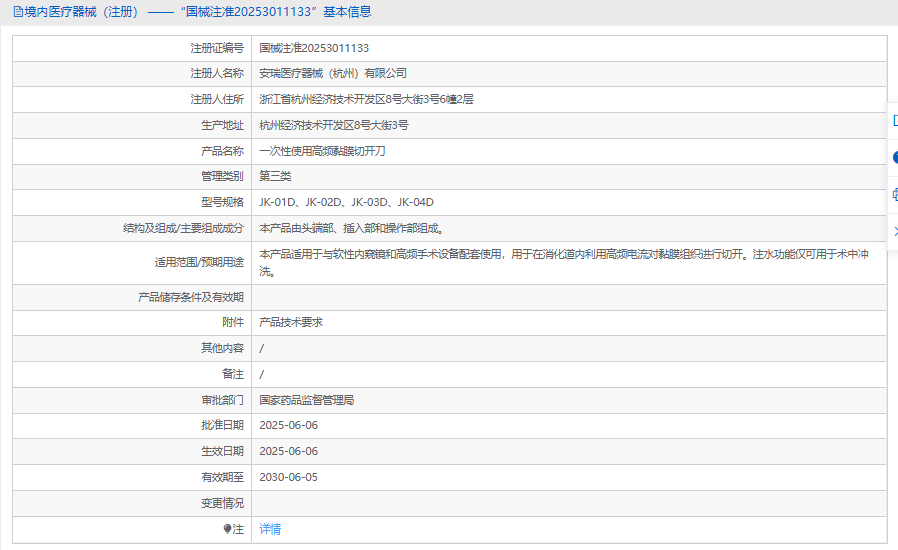
Task: Click the 审批部门 label
Action: [x=222, y=400]
